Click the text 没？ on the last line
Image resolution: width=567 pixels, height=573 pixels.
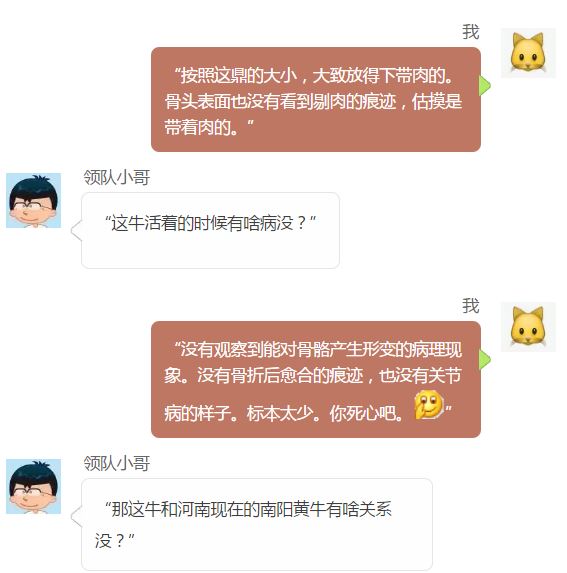tap(110, 541)
